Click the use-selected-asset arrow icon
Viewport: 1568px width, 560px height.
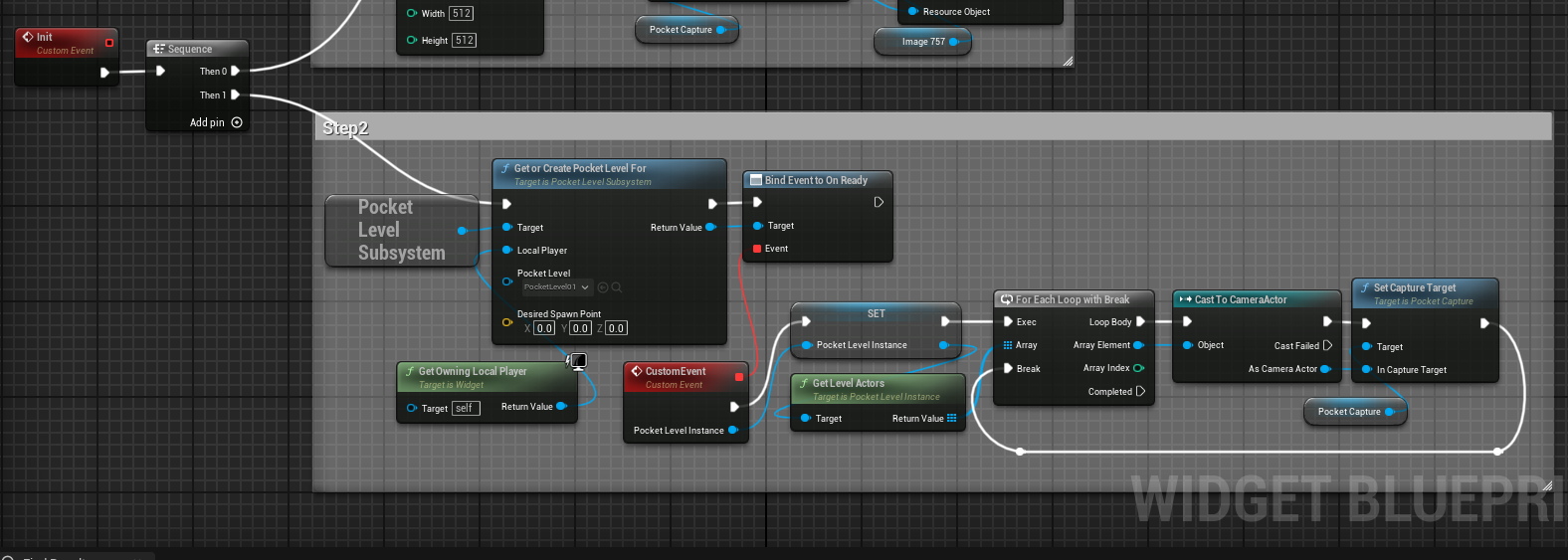pyautogui.click(x=603, y=287)
